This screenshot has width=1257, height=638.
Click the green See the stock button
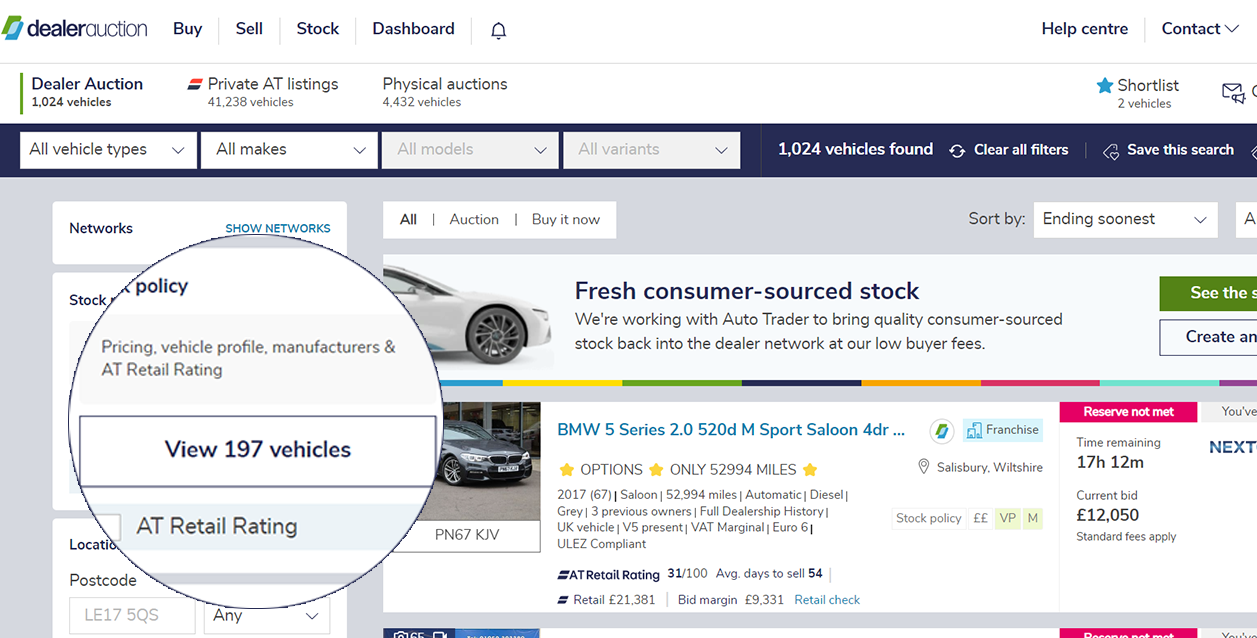point(1208,294)
